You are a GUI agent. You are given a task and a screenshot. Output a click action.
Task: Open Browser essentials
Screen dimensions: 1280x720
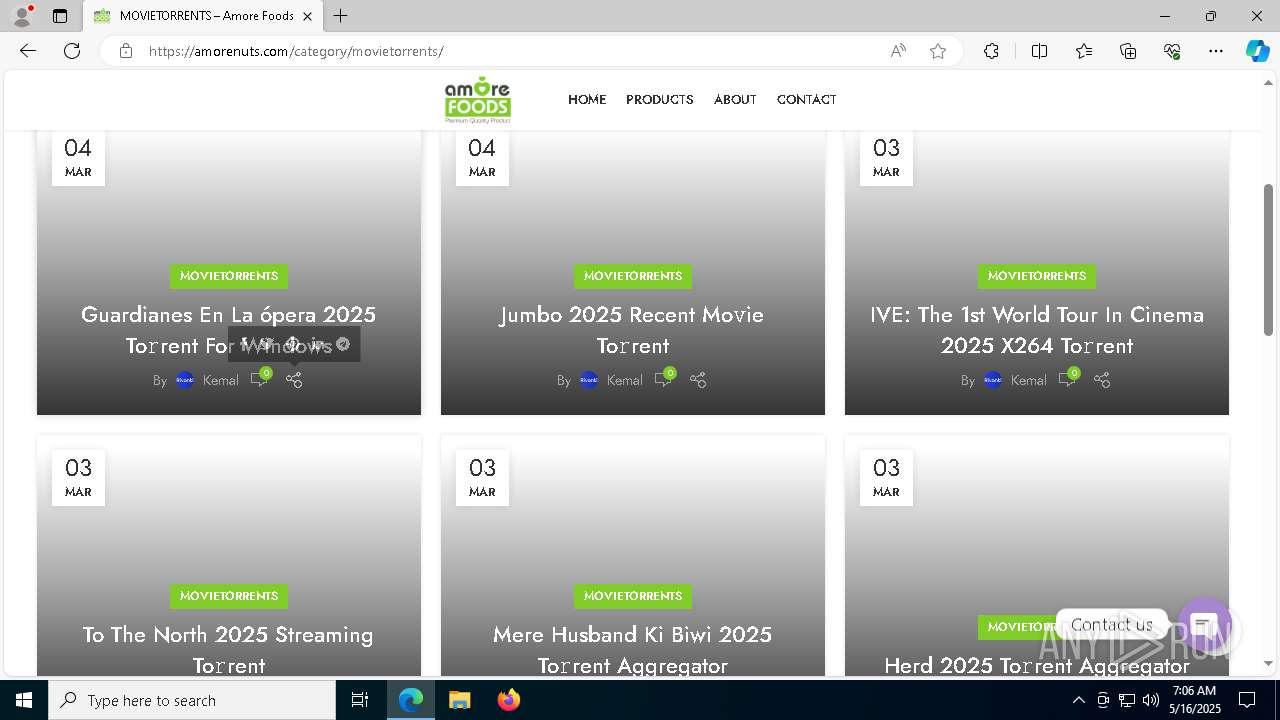coord(1172,51)
